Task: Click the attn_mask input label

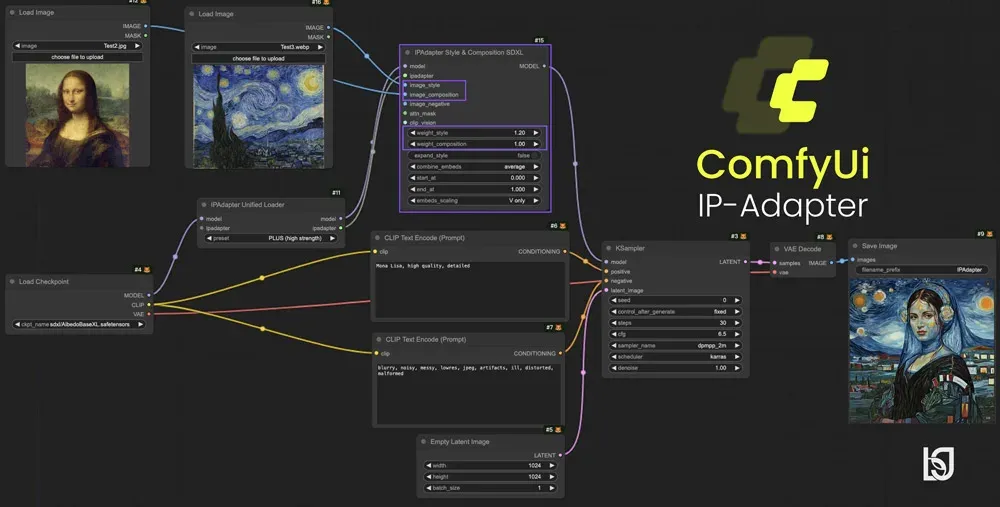Action: click(423, 114)
